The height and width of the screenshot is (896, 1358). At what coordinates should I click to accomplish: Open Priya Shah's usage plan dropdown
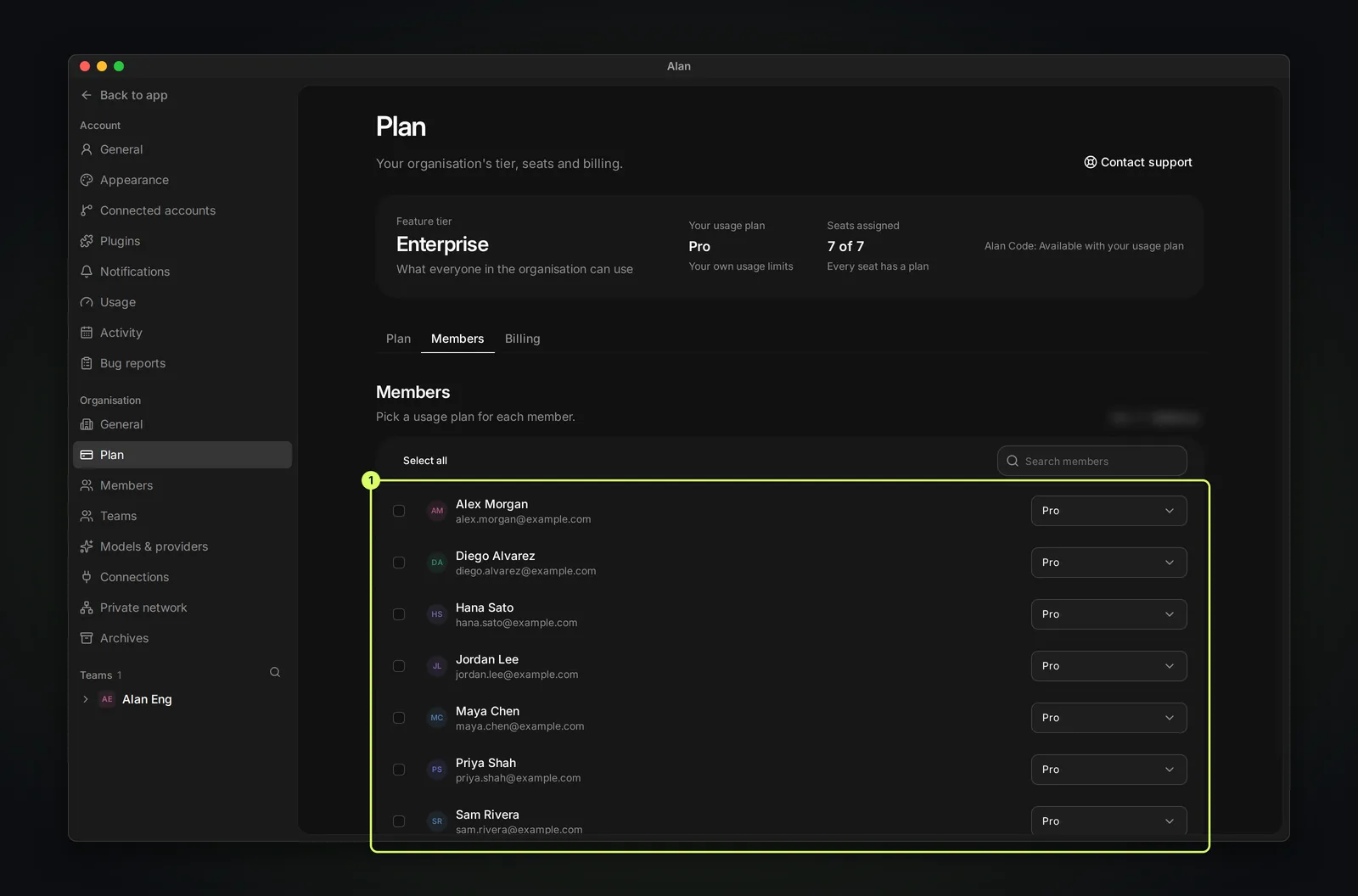click(1108, 770)
